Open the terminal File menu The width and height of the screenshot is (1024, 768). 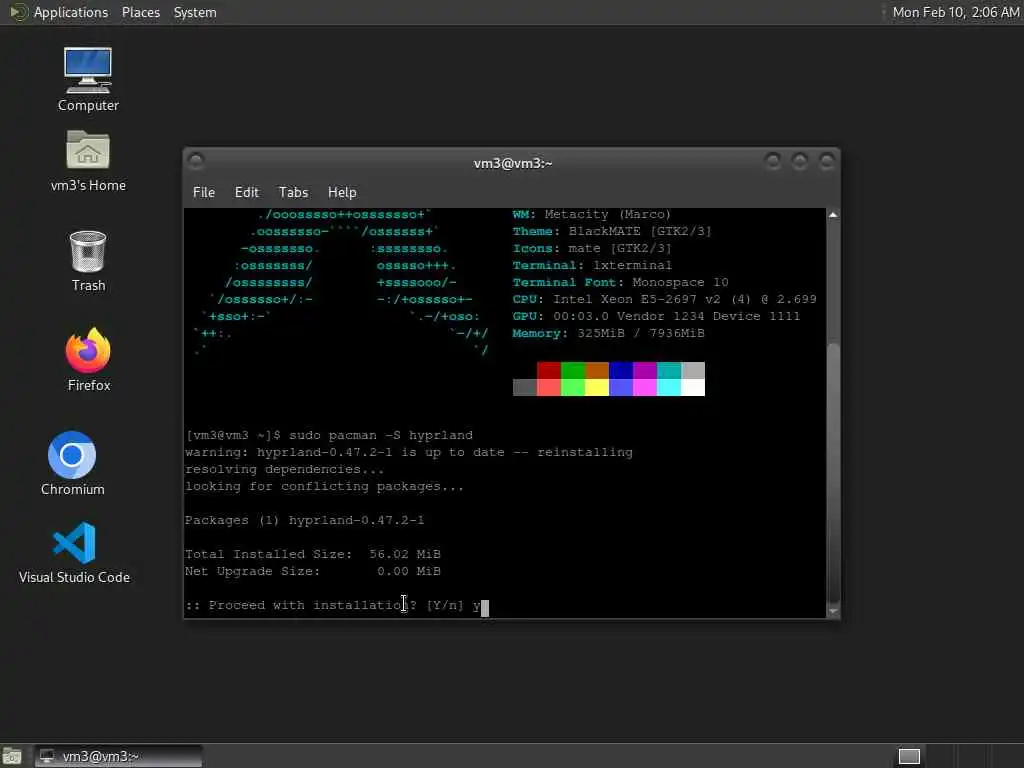pos(204,192)
